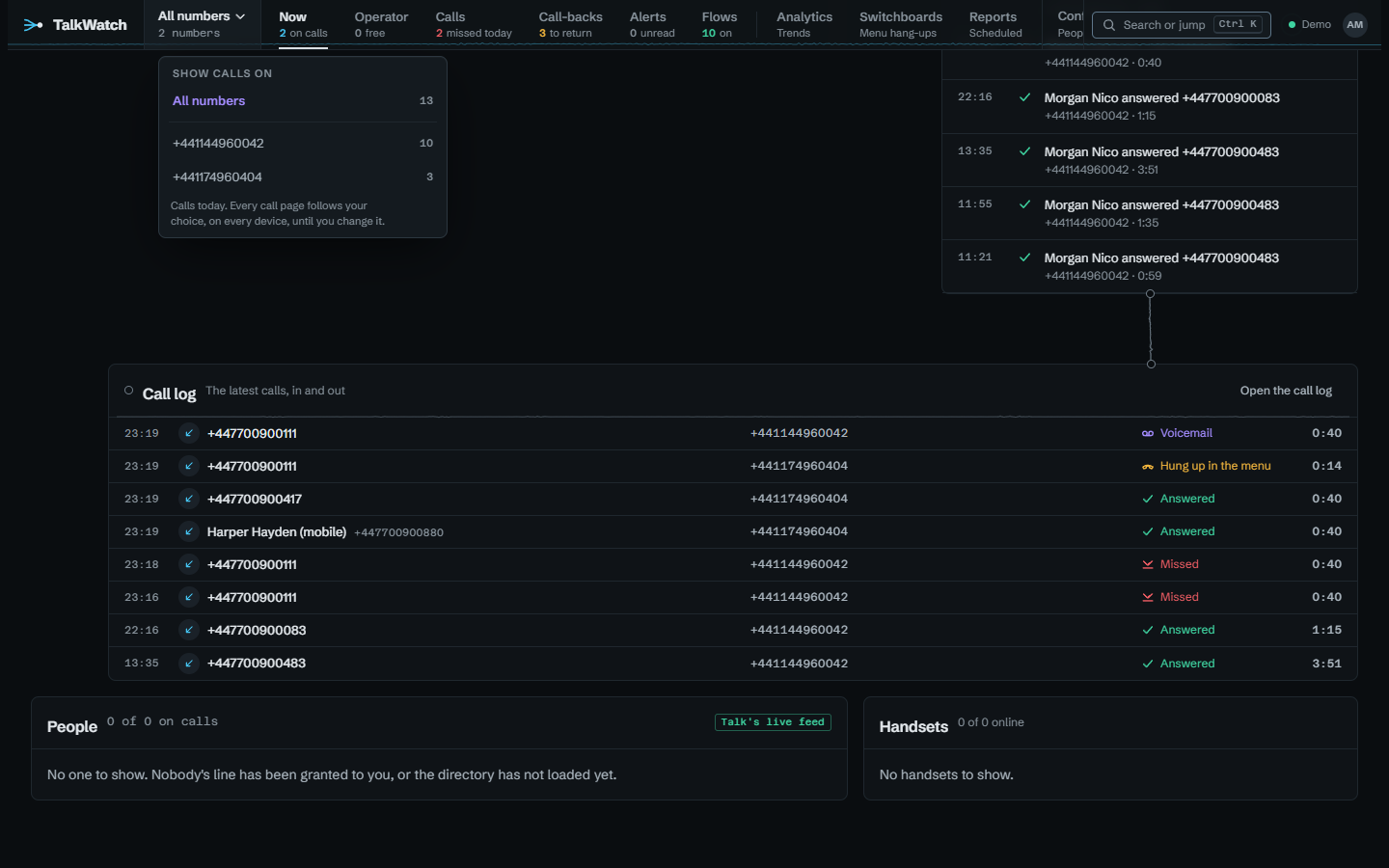This screenshot has height=868, width=1389.
Task: Click the Open the call log link
Action: click(x=1286, y=391)
